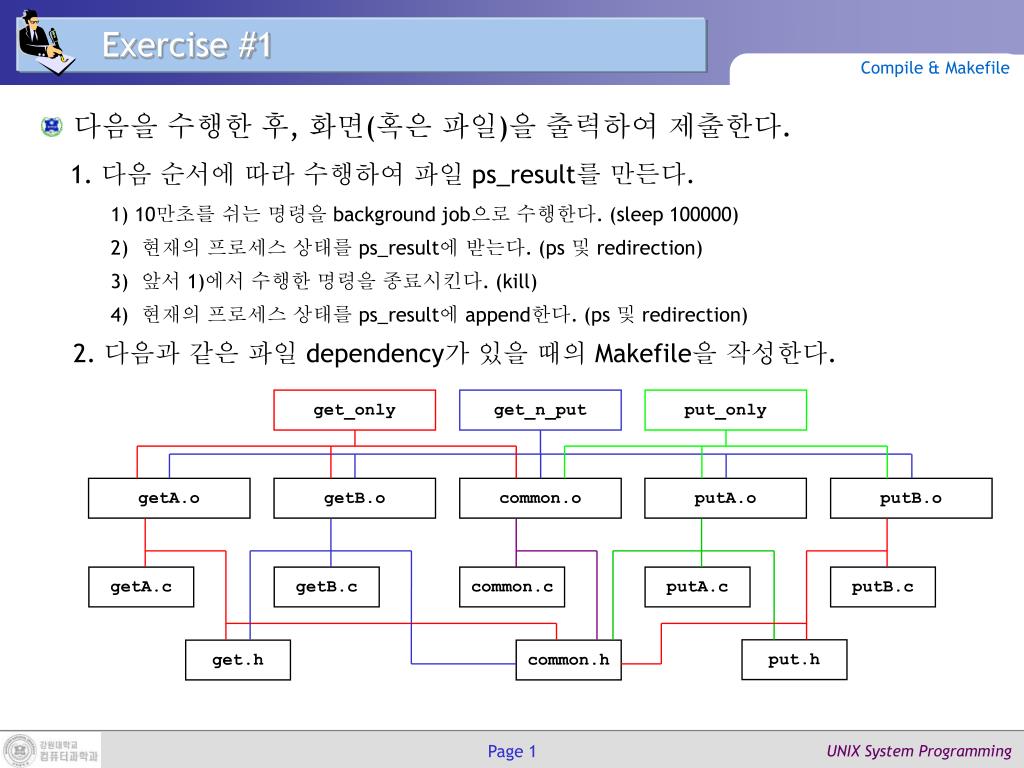Click the get.h header box
Viewport: 1024px width, 768px height.
point(238,660)
